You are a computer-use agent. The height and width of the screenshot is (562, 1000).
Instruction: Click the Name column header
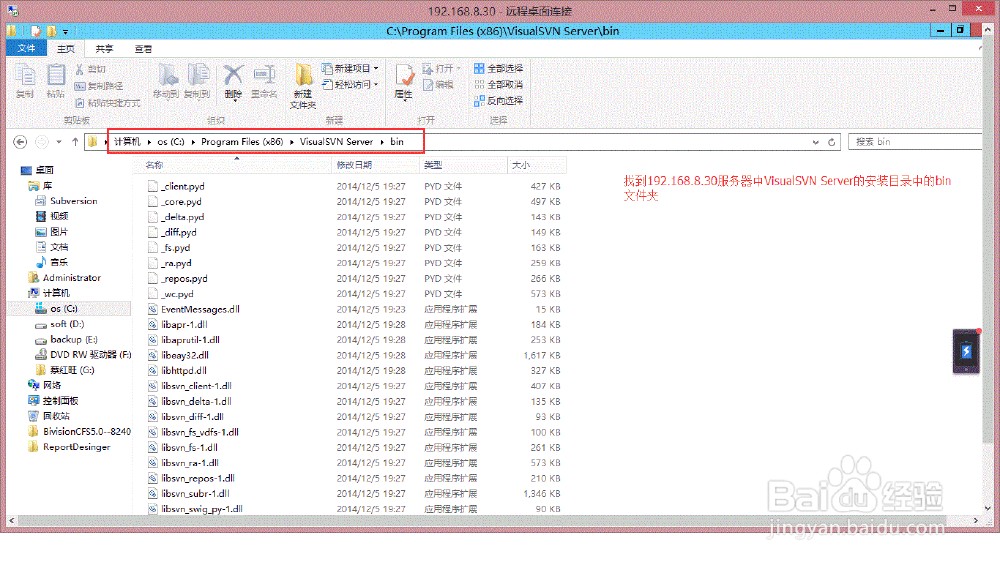pyautogui.click(x=233, y=165)
